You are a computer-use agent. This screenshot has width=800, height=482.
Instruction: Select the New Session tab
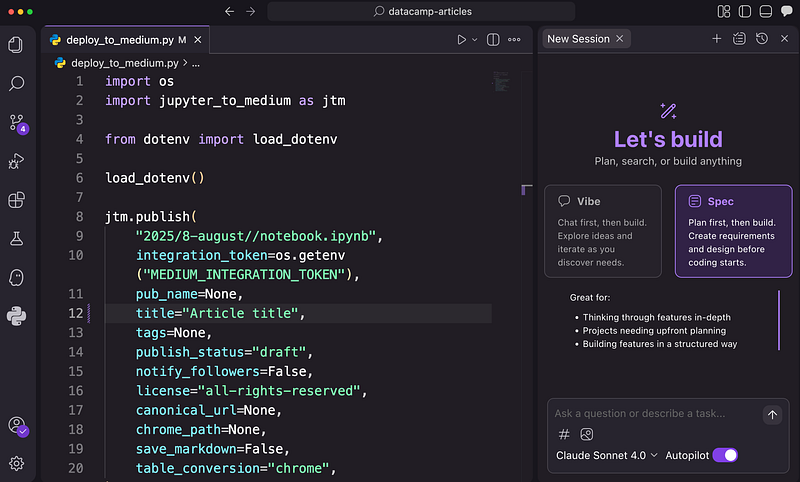(x=578, y=39)
